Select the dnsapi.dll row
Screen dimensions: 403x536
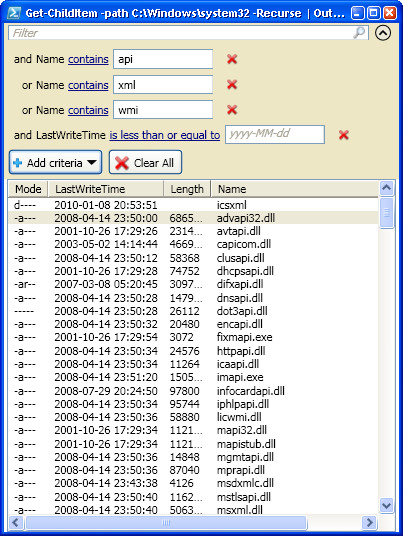193,298
